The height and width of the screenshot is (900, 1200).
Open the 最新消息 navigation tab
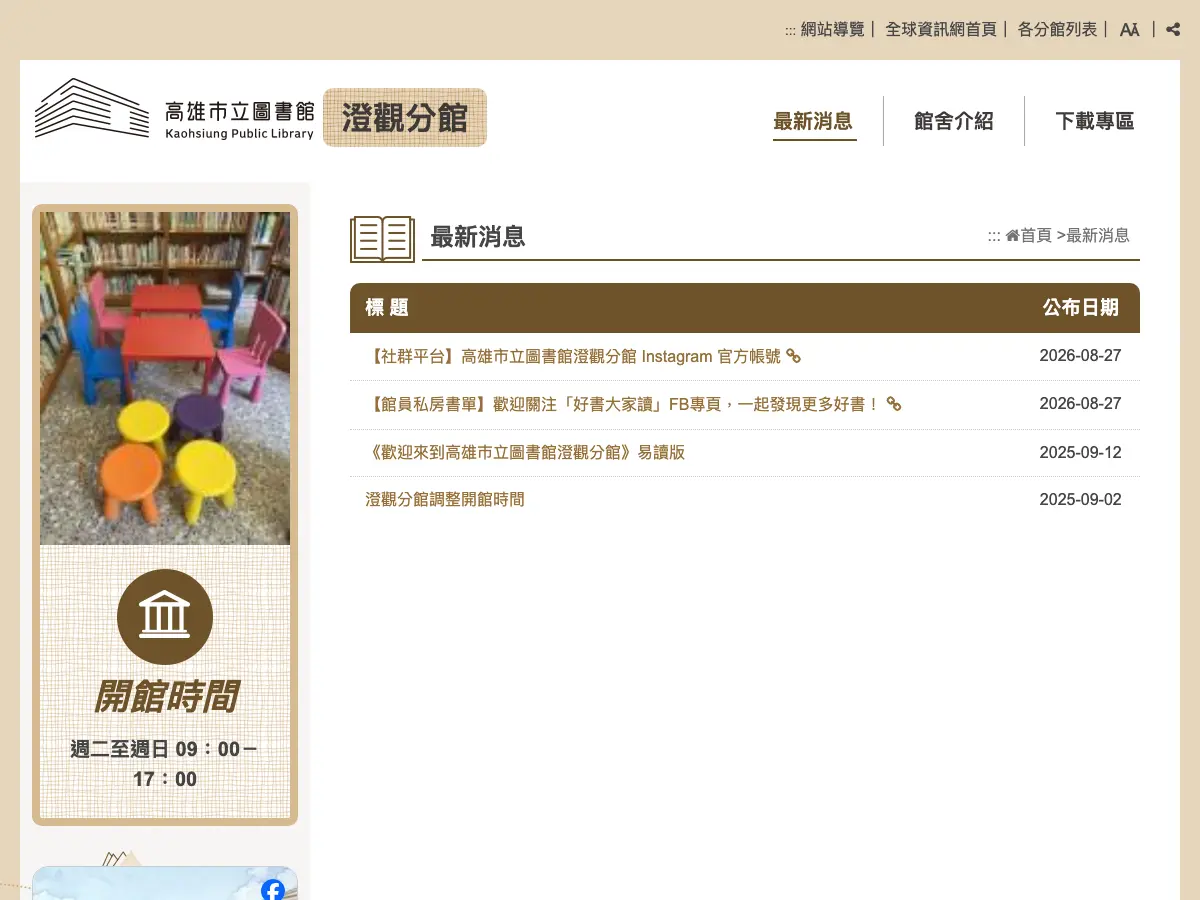click(x=813, y=121)
